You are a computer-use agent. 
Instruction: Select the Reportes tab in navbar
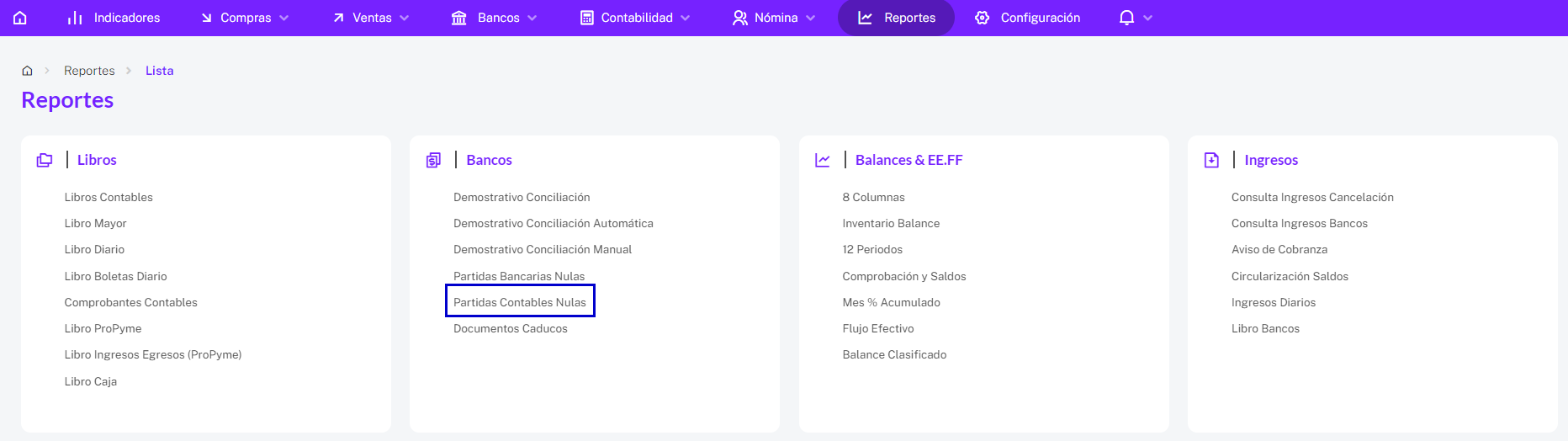point(896,18)
